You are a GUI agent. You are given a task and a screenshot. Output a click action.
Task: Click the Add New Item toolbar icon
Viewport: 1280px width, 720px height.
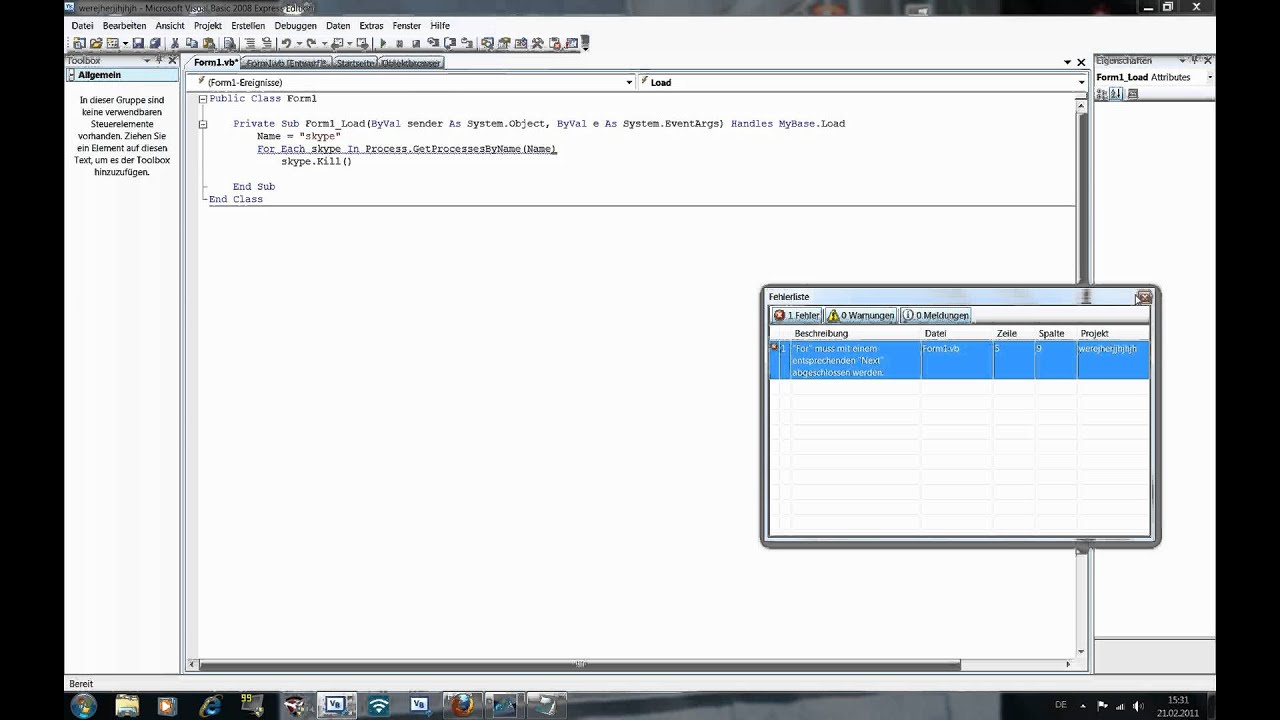pos(112,43)
